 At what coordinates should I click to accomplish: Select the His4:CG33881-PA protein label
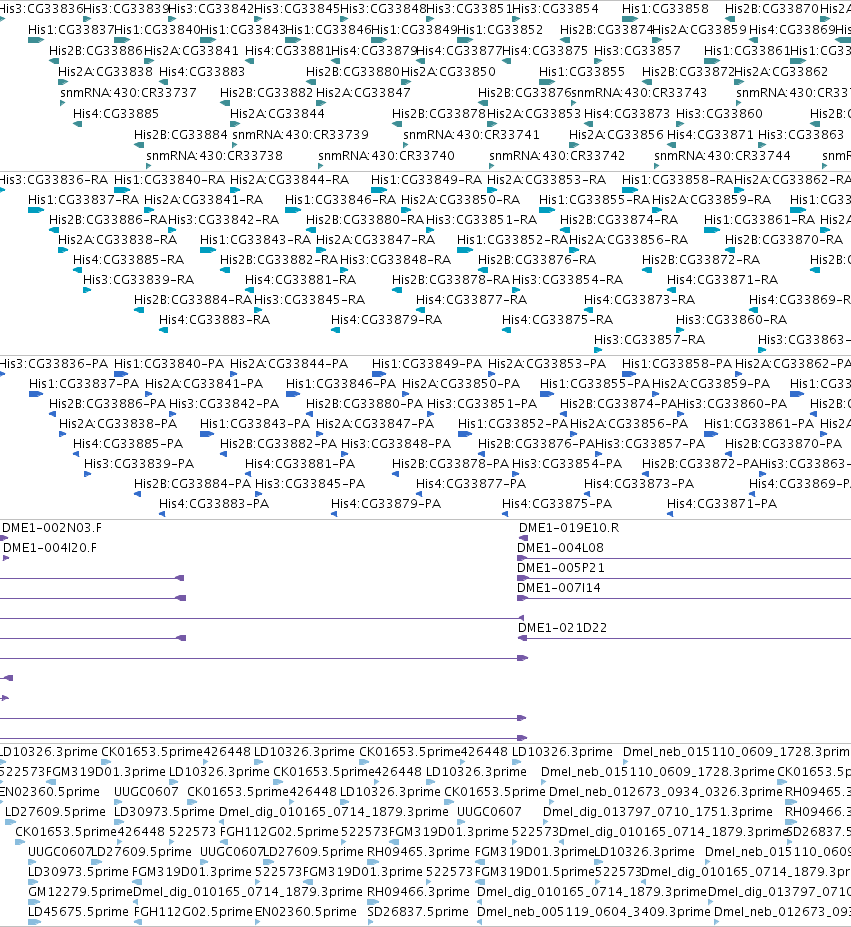tap(300, 465)
